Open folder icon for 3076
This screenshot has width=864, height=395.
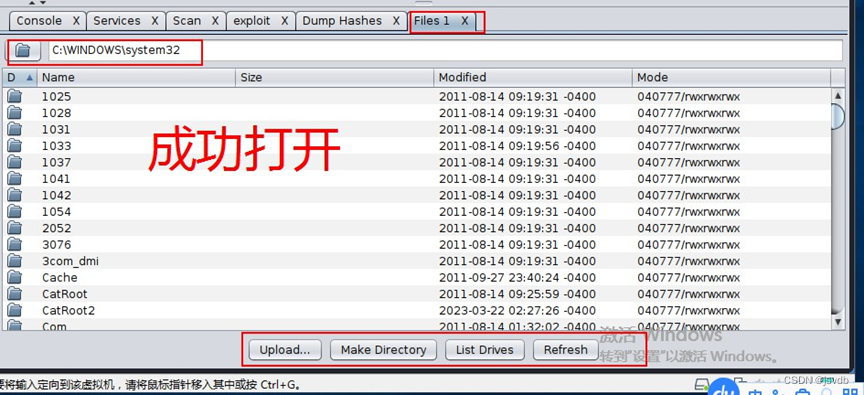pos(14,245)
